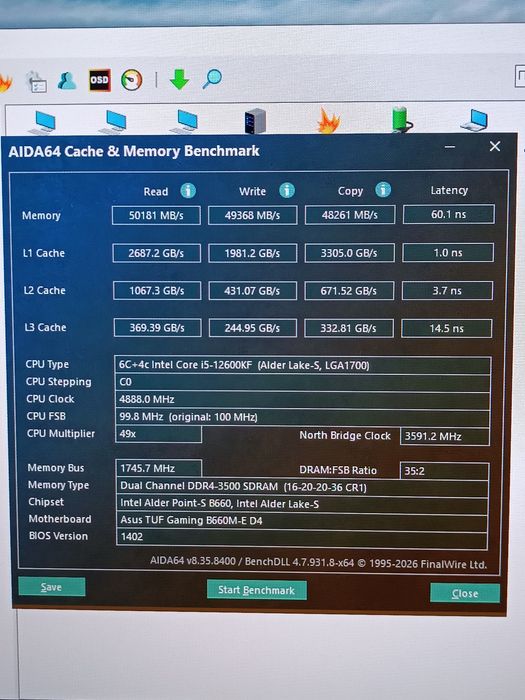The width and height of the screenshot is (525, 700).
Task: Click the Memory Latency value 60.1 ns
Action: (449, 214)
